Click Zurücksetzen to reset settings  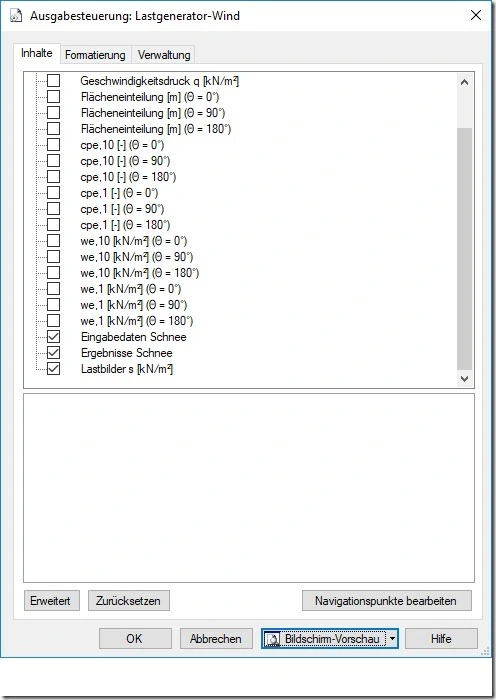pos(129,601)
